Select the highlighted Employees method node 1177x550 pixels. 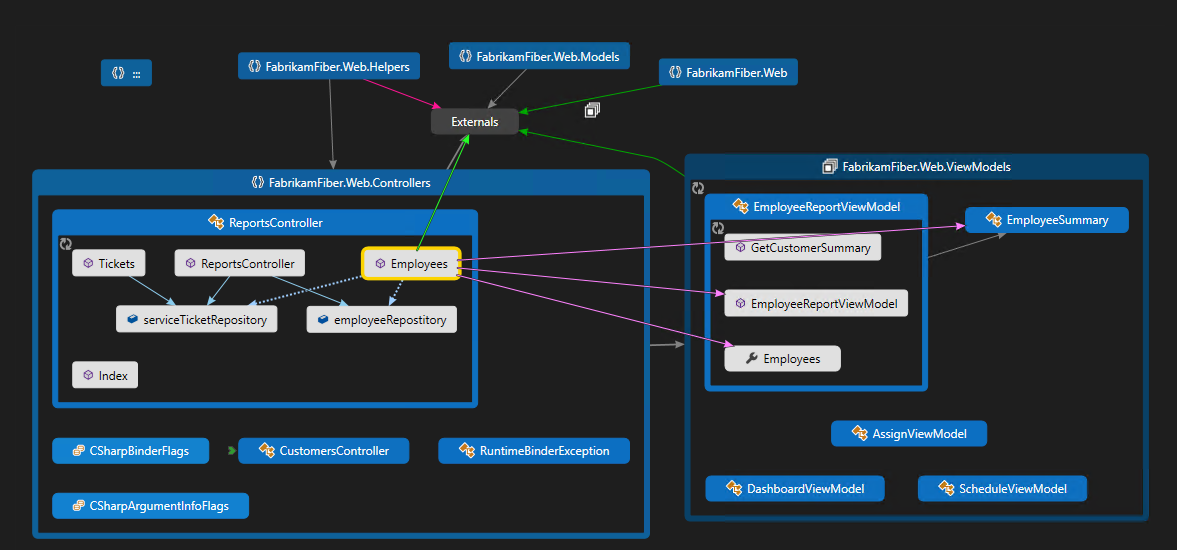(411, 264)
